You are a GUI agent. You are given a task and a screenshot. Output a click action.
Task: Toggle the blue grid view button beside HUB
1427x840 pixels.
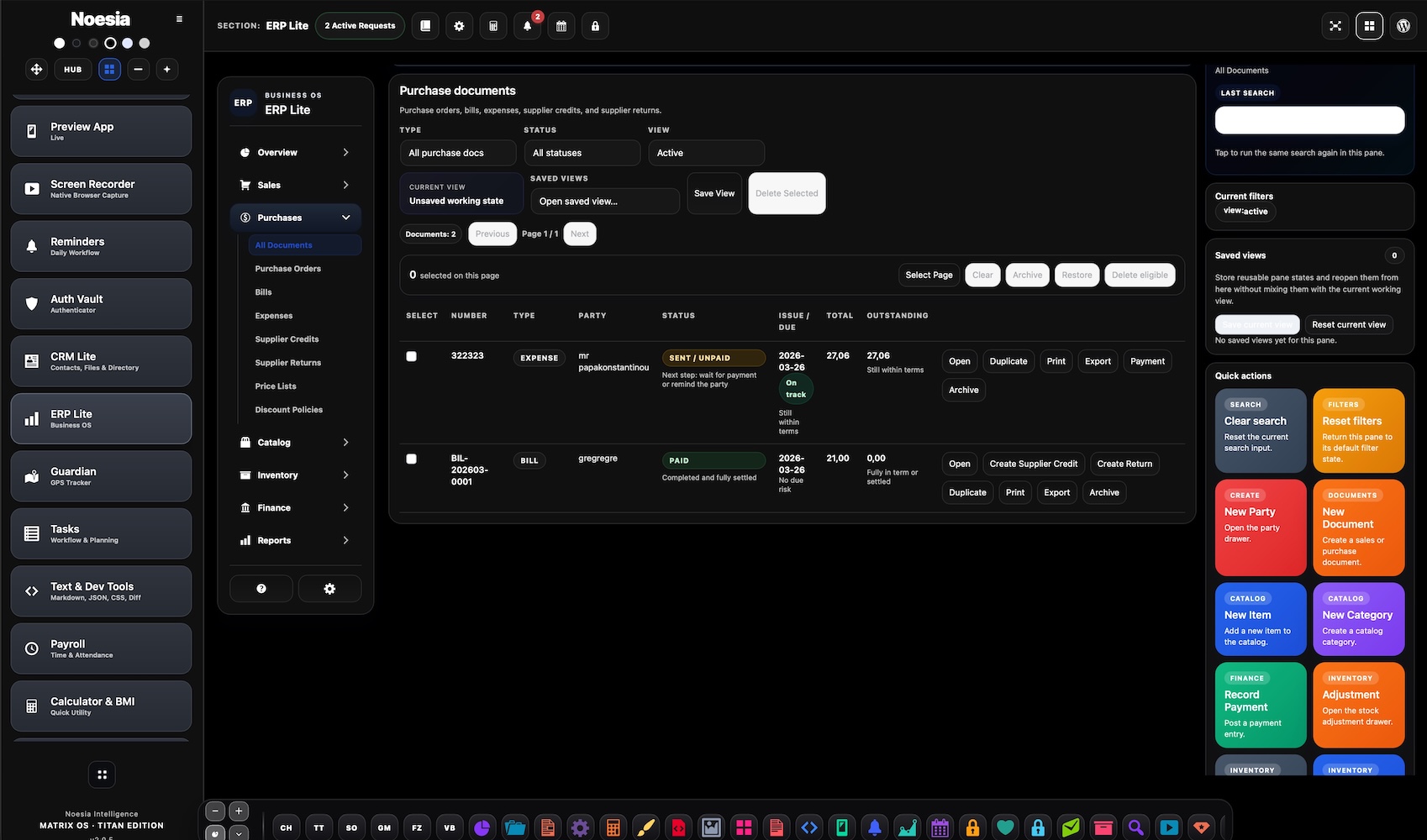[109, 70]
